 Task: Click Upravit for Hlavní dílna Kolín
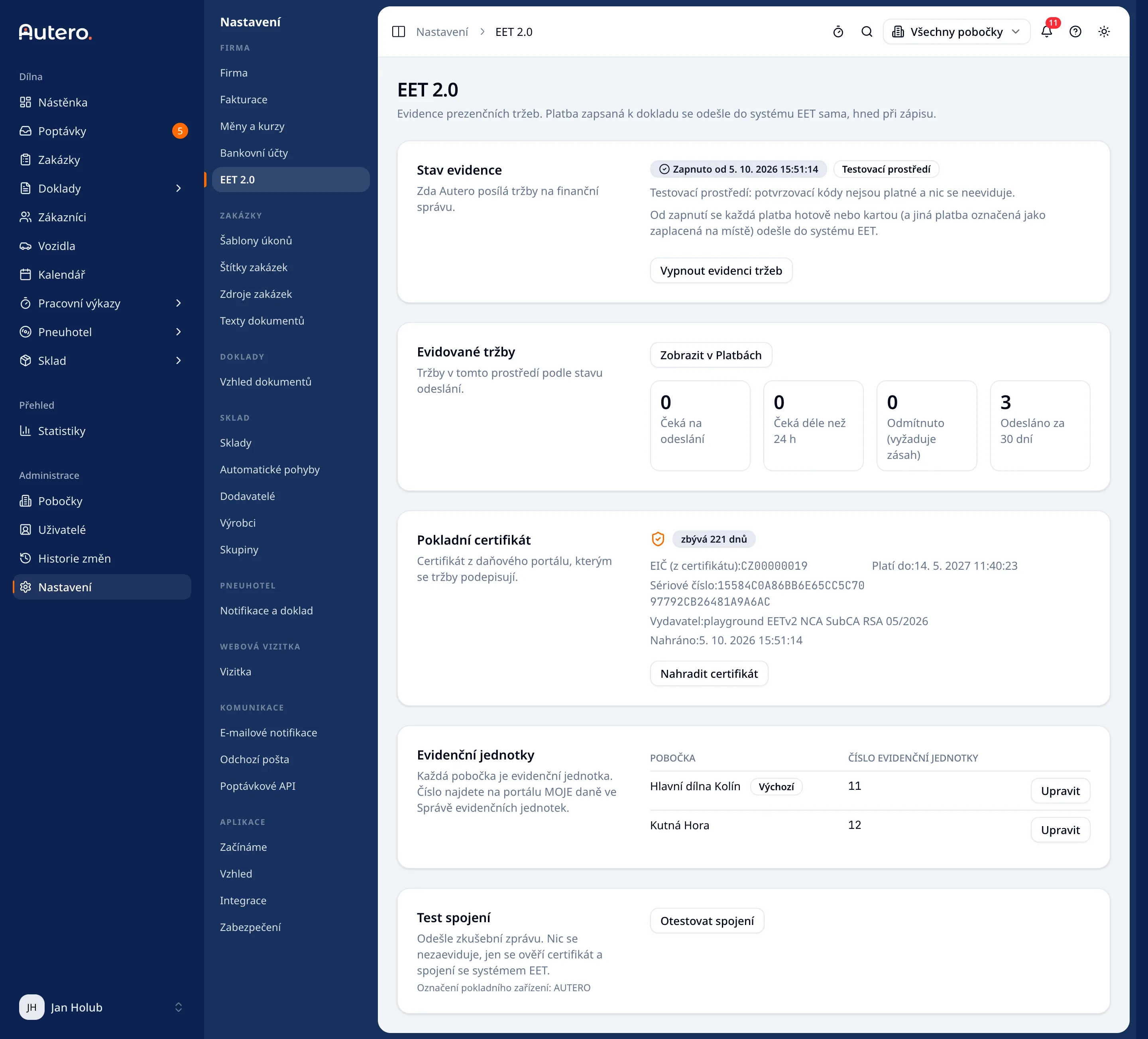[x=1060, y=791]
